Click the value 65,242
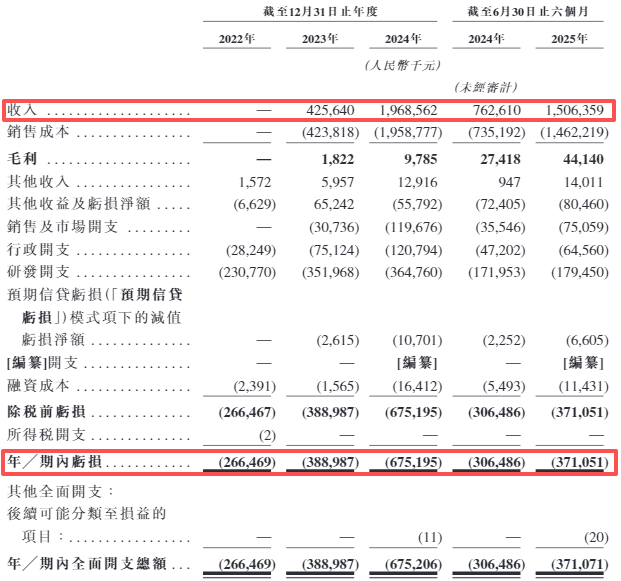621x581 pixels. [334, 204]
